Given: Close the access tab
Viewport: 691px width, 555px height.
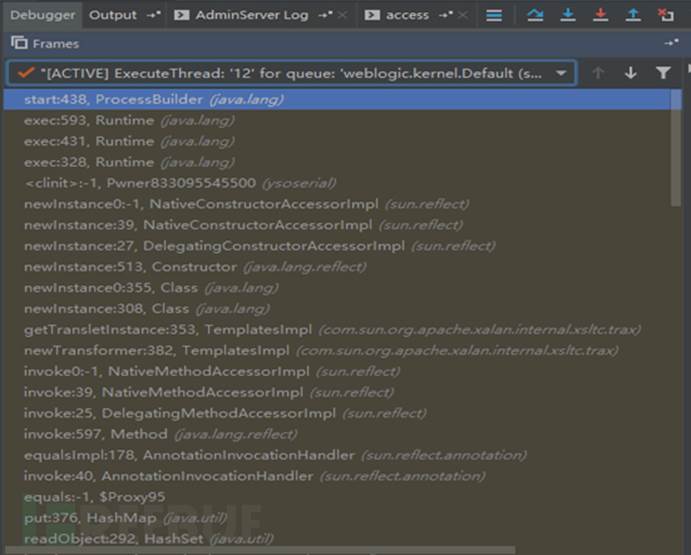Looking at the screenshot, I should (x=463, y=15).
